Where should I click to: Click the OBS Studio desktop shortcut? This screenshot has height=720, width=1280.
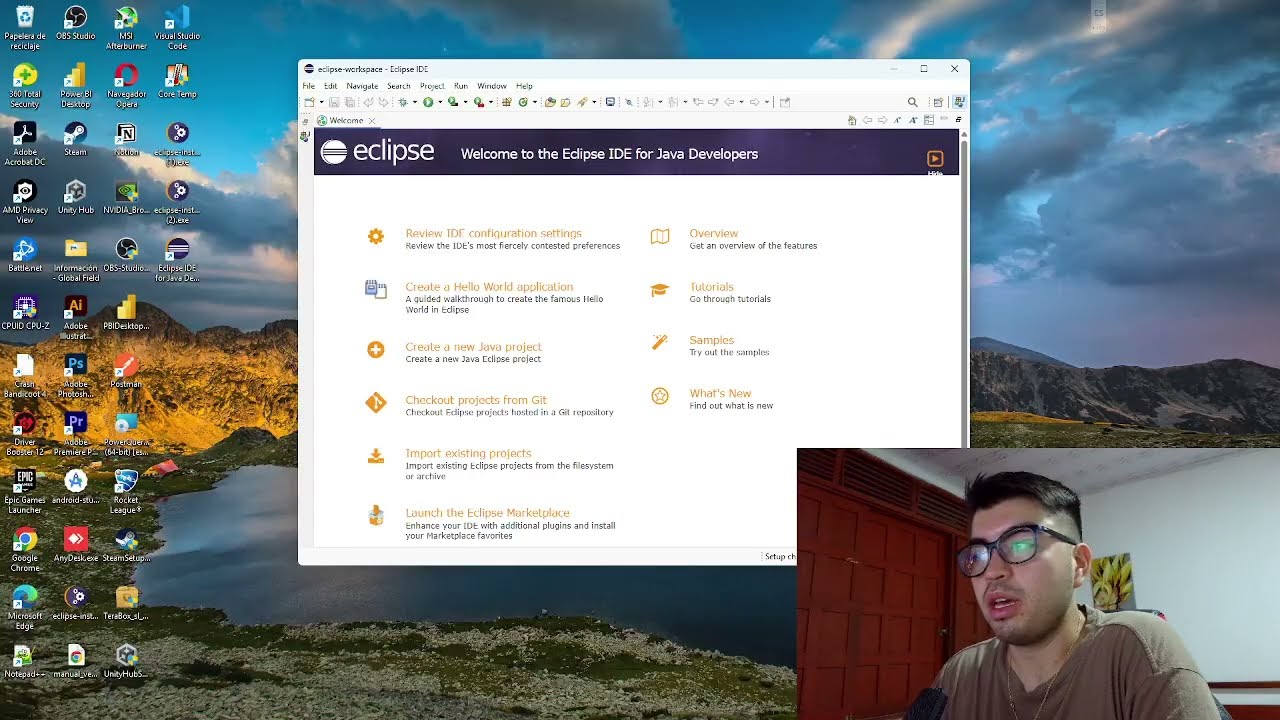coord(76,24)
